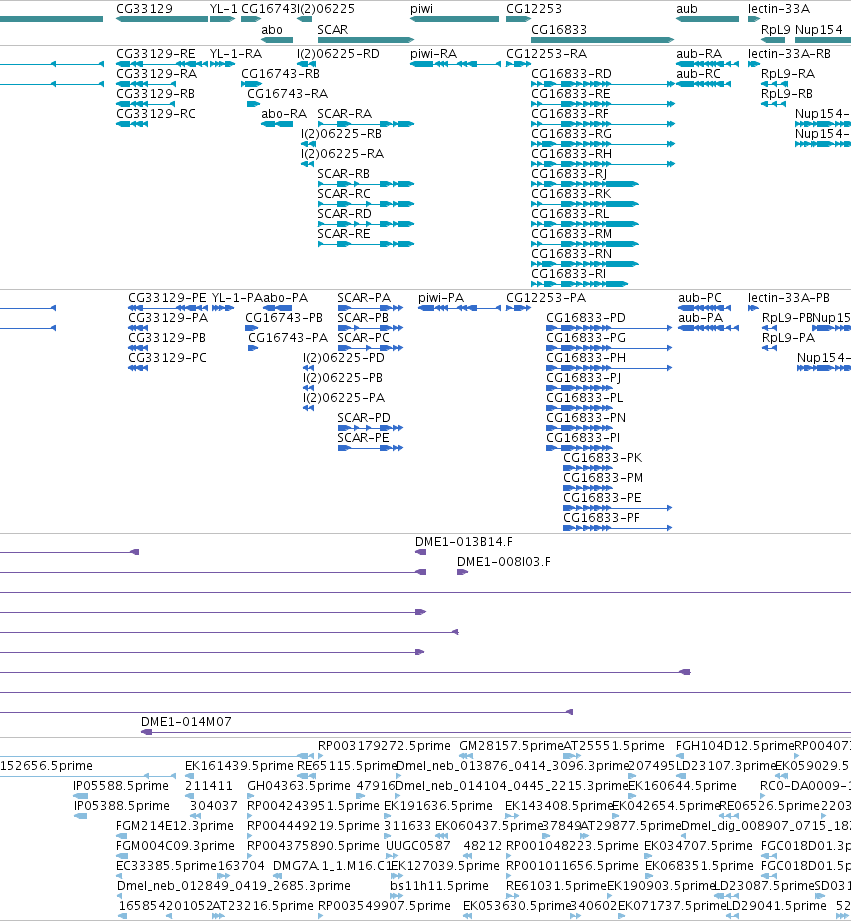Viewport: 851px width, 921px height.
Task: Select EST EK161439.5prime label
Action: click(x=239, y=765)
